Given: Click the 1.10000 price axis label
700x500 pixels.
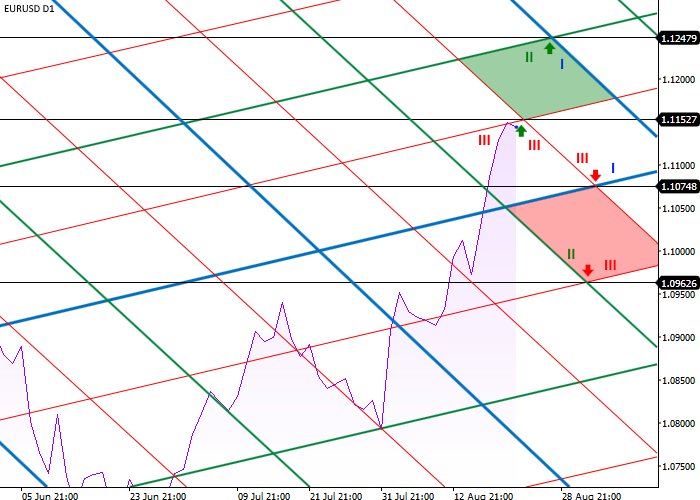Looking at the screenshot, I should pyautogui.click(x=679, y=251).
